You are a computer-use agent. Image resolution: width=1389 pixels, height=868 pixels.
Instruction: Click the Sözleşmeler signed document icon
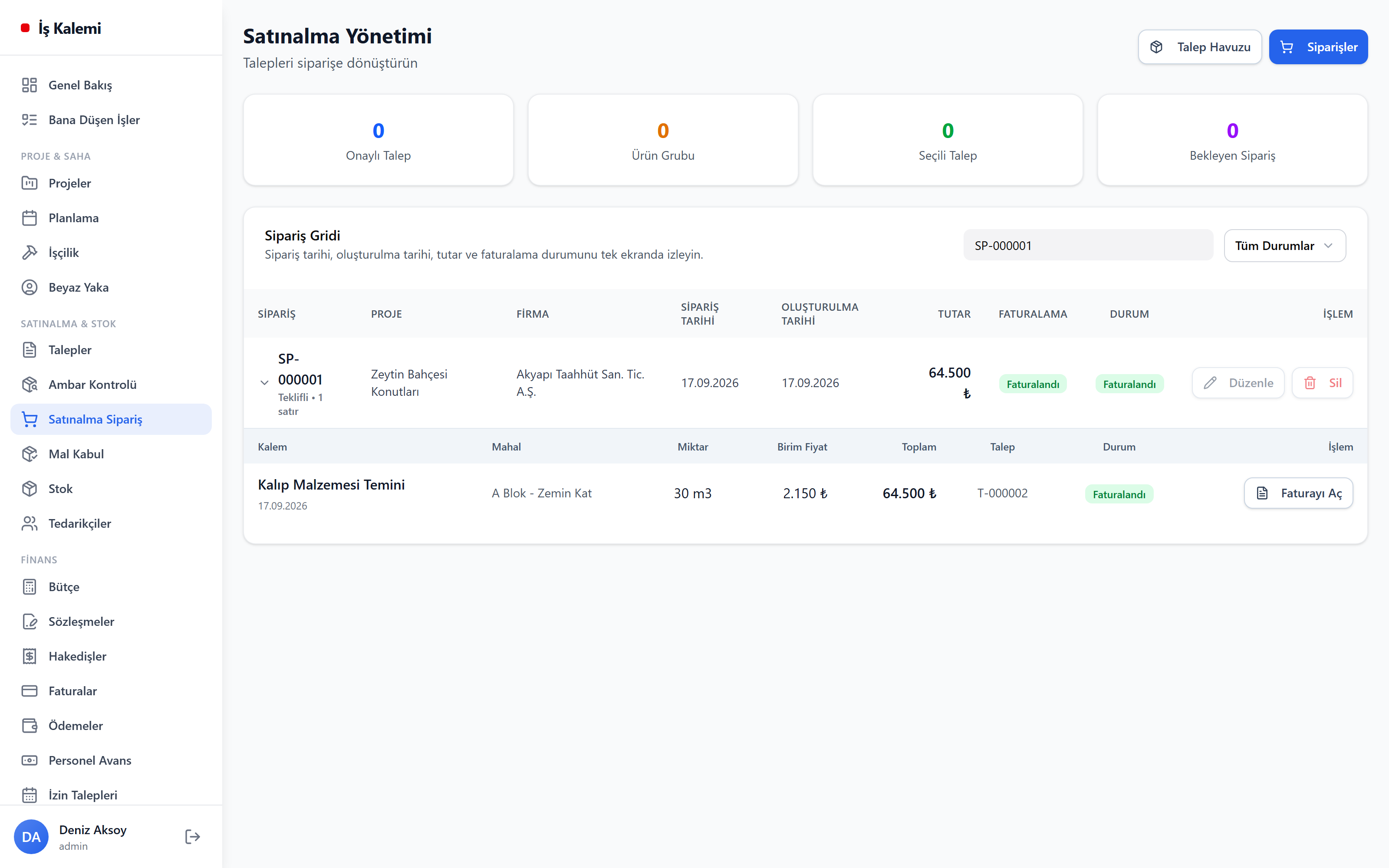(29, 622)
